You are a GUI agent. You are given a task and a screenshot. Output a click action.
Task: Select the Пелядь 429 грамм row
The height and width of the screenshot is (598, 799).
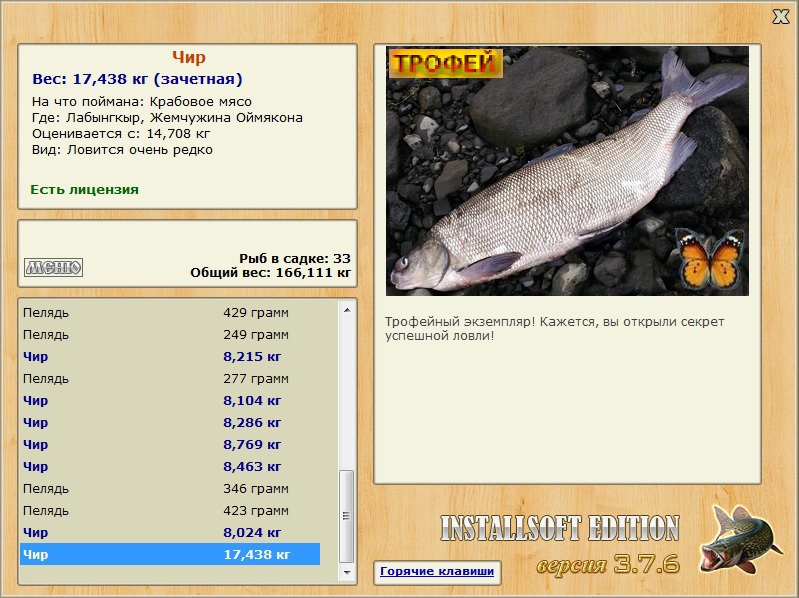pyautogui.click(x=170, y=313)
